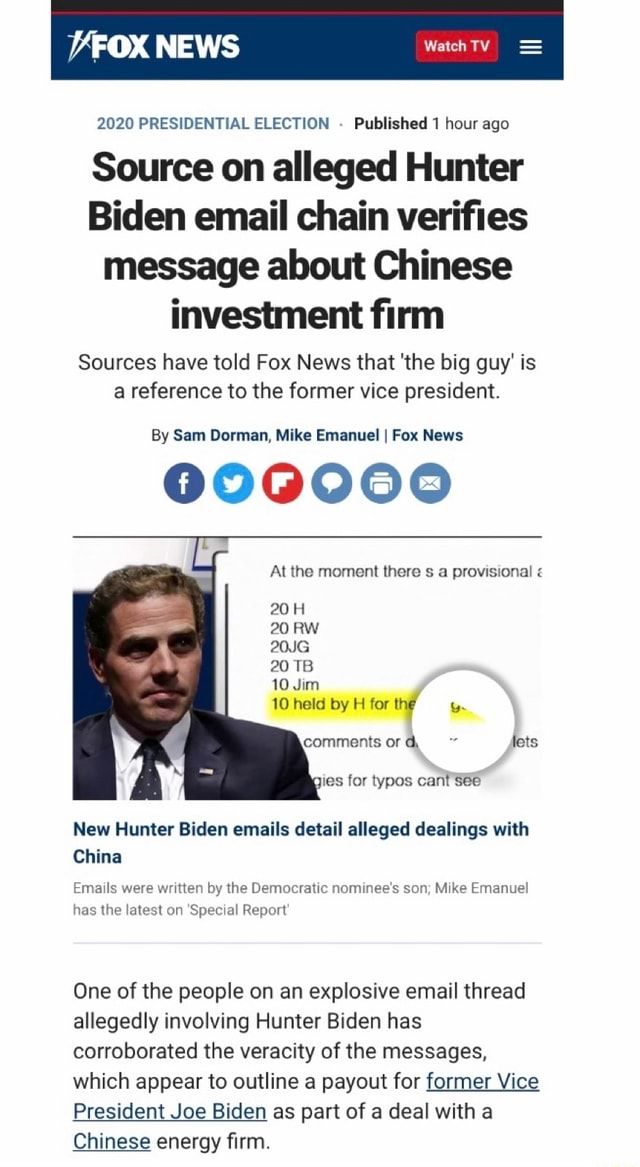
Task: Share the article by email icon
Action: [x=431, y=485]
